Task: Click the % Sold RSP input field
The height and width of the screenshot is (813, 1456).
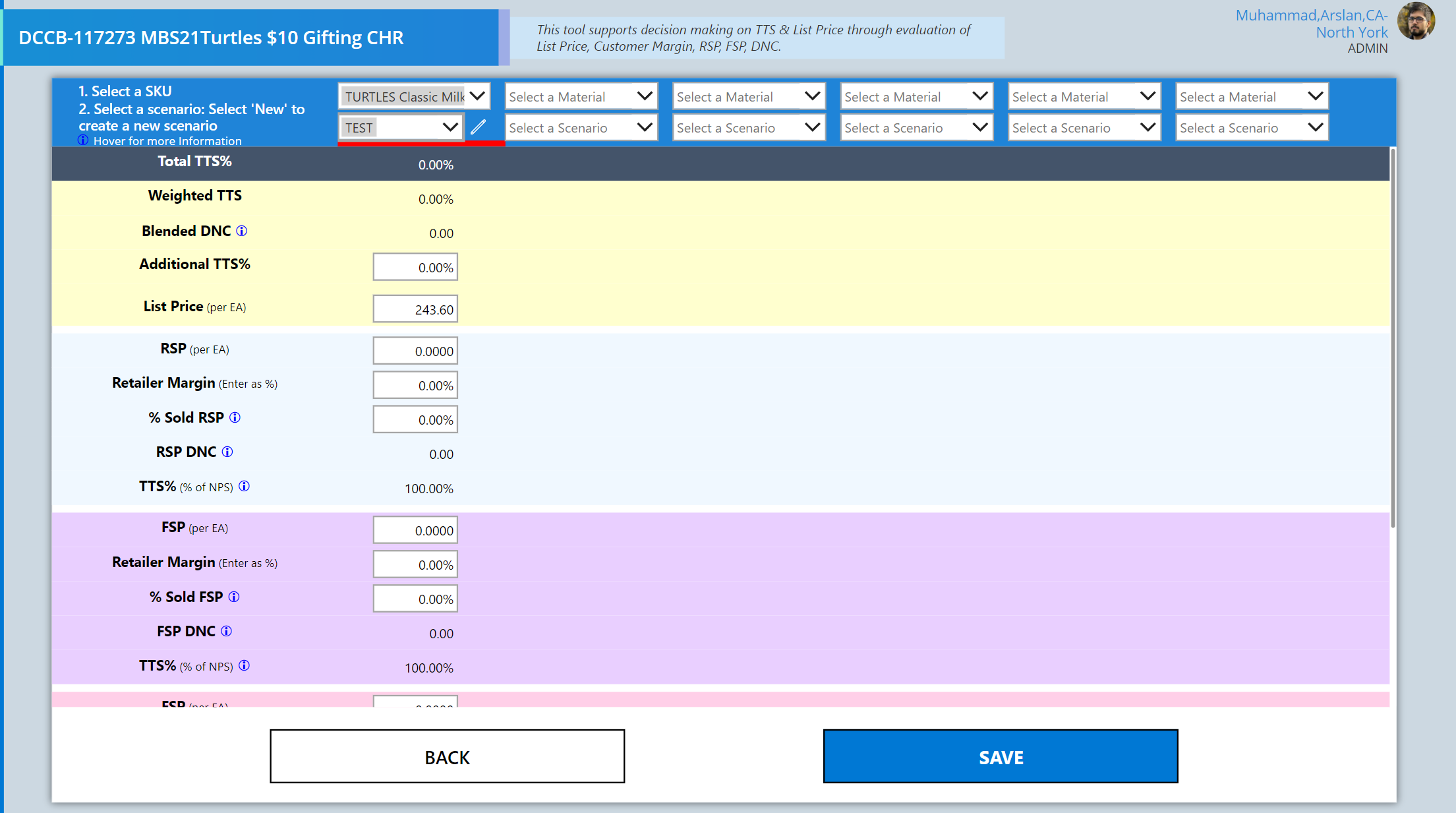Action: coord(415,419)
